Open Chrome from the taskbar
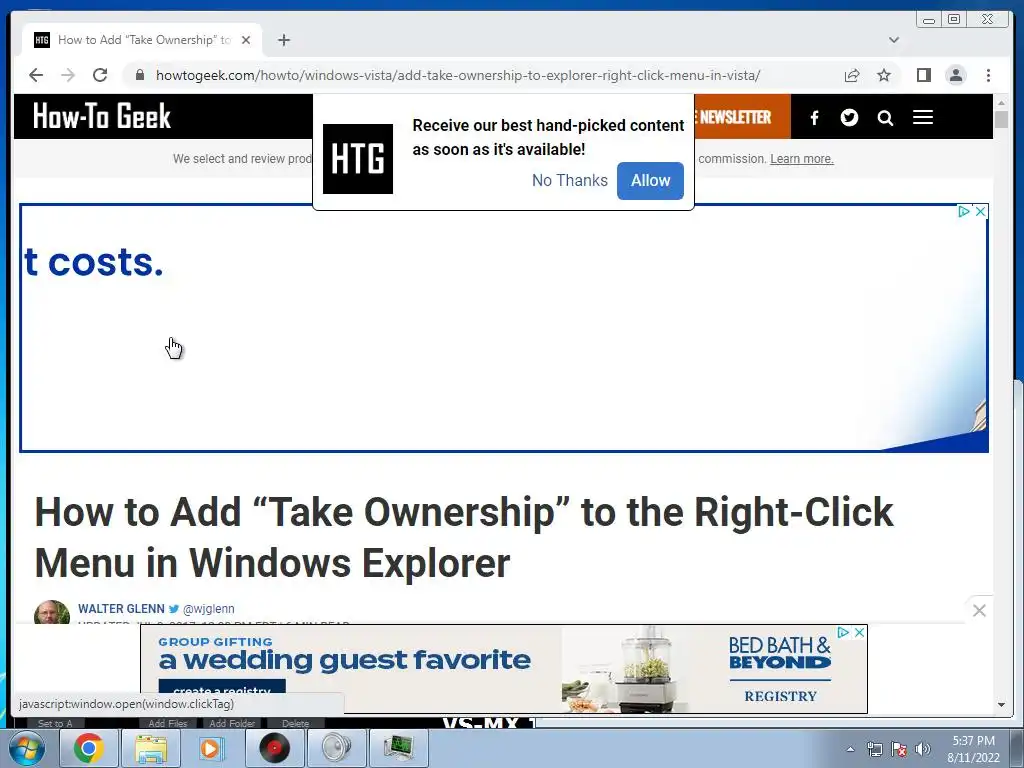 (x=88, y=748)
